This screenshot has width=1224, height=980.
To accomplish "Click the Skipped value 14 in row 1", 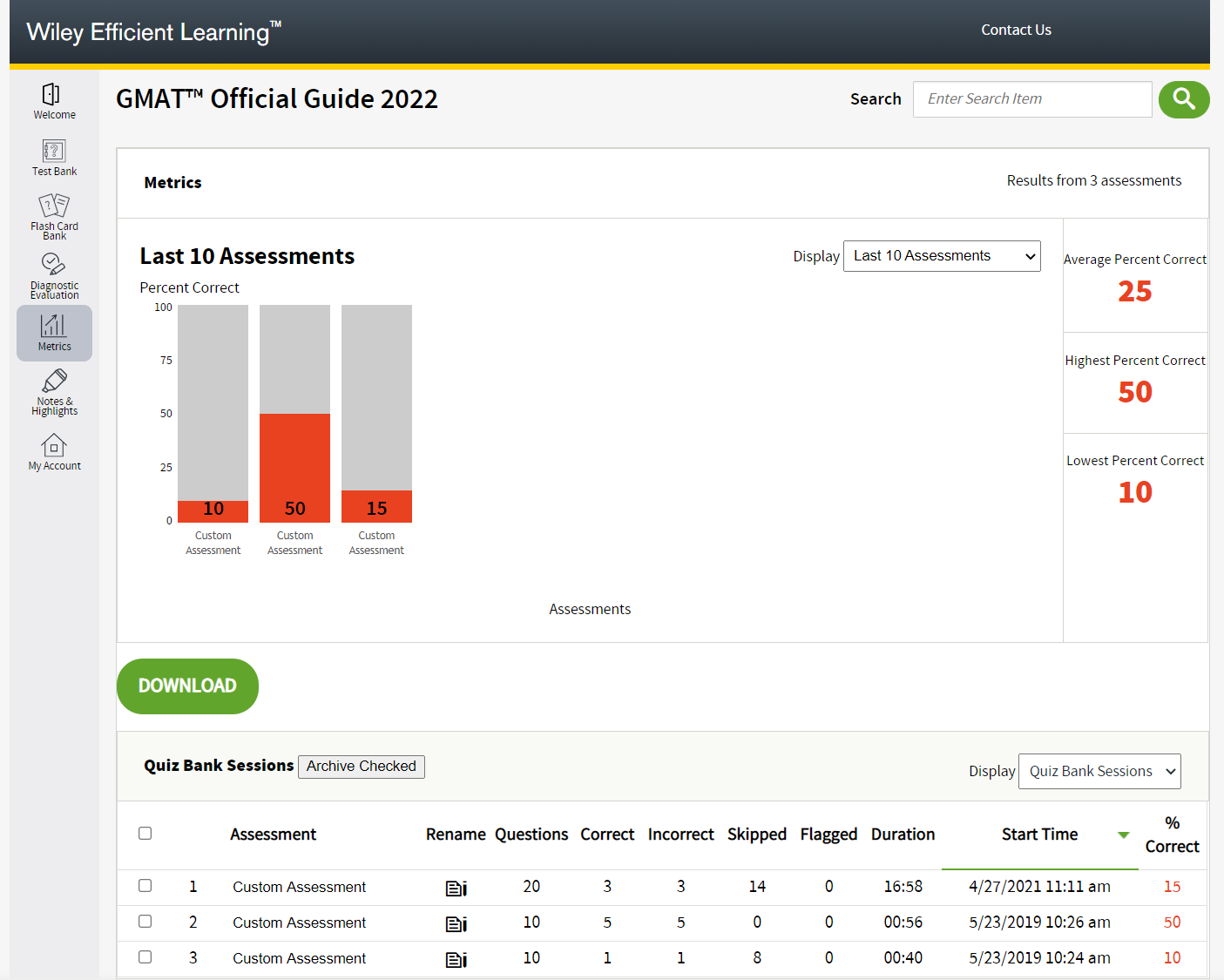I will pos(757,887).
